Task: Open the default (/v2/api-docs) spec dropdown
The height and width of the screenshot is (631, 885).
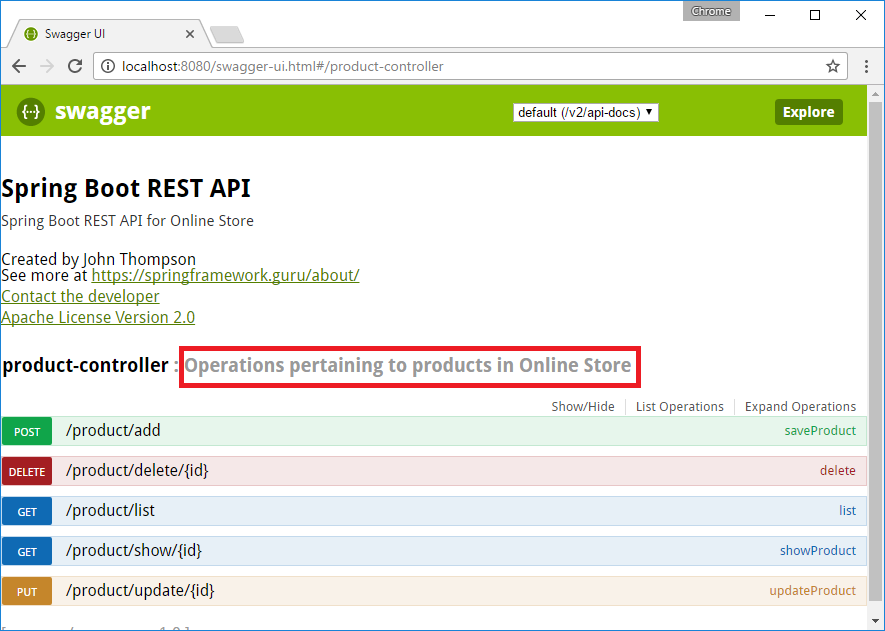Action: point(585,112)
